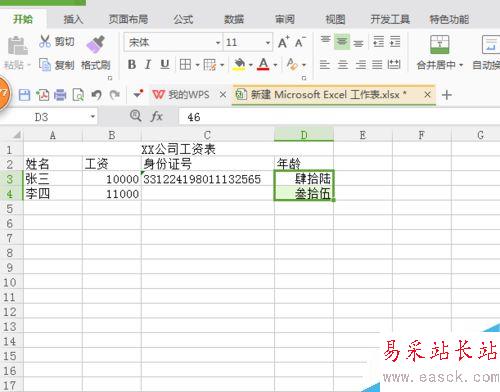Open the 宋体 font name dropdown
500x392 pixels.
218,43
